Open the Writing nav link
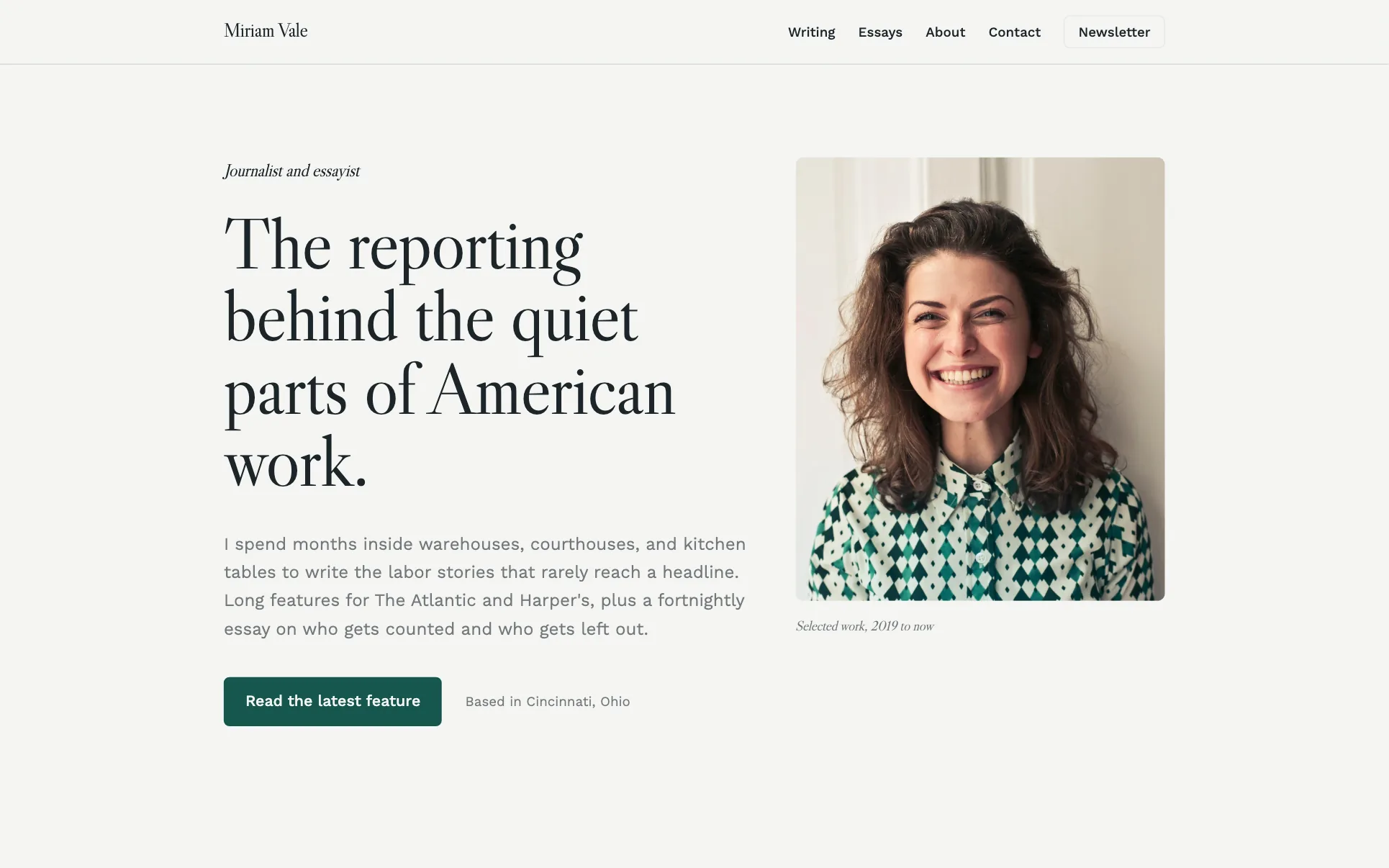Viewport: 1389px width, 868px height. (x=811, y=32)
